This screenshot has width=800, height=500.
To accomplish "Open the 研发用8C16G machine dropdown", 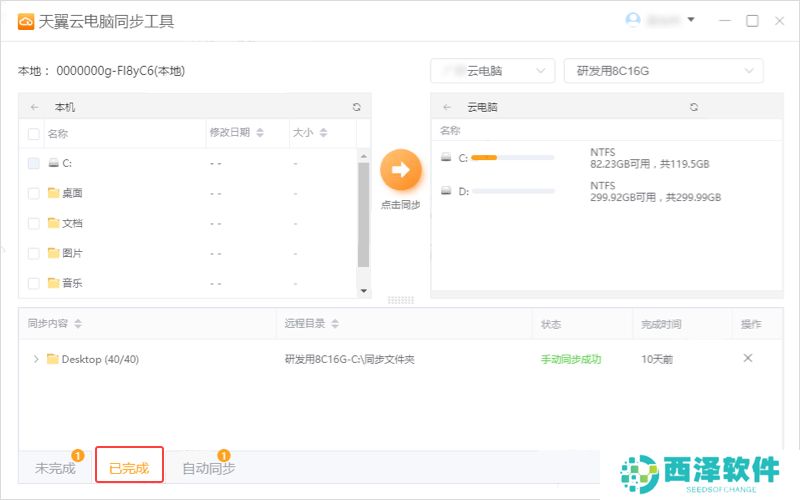I will (663, 71).
